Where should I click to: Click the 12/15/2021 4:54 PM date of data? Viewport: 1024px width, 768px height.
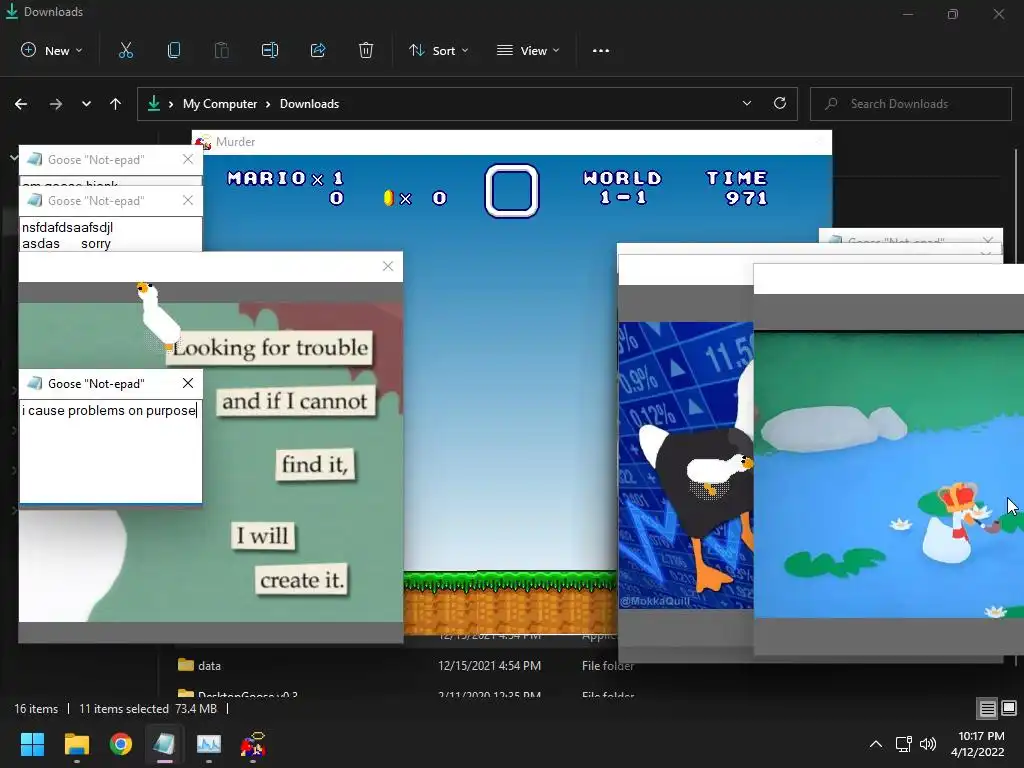pyautogui.click(x=489, y=665)
